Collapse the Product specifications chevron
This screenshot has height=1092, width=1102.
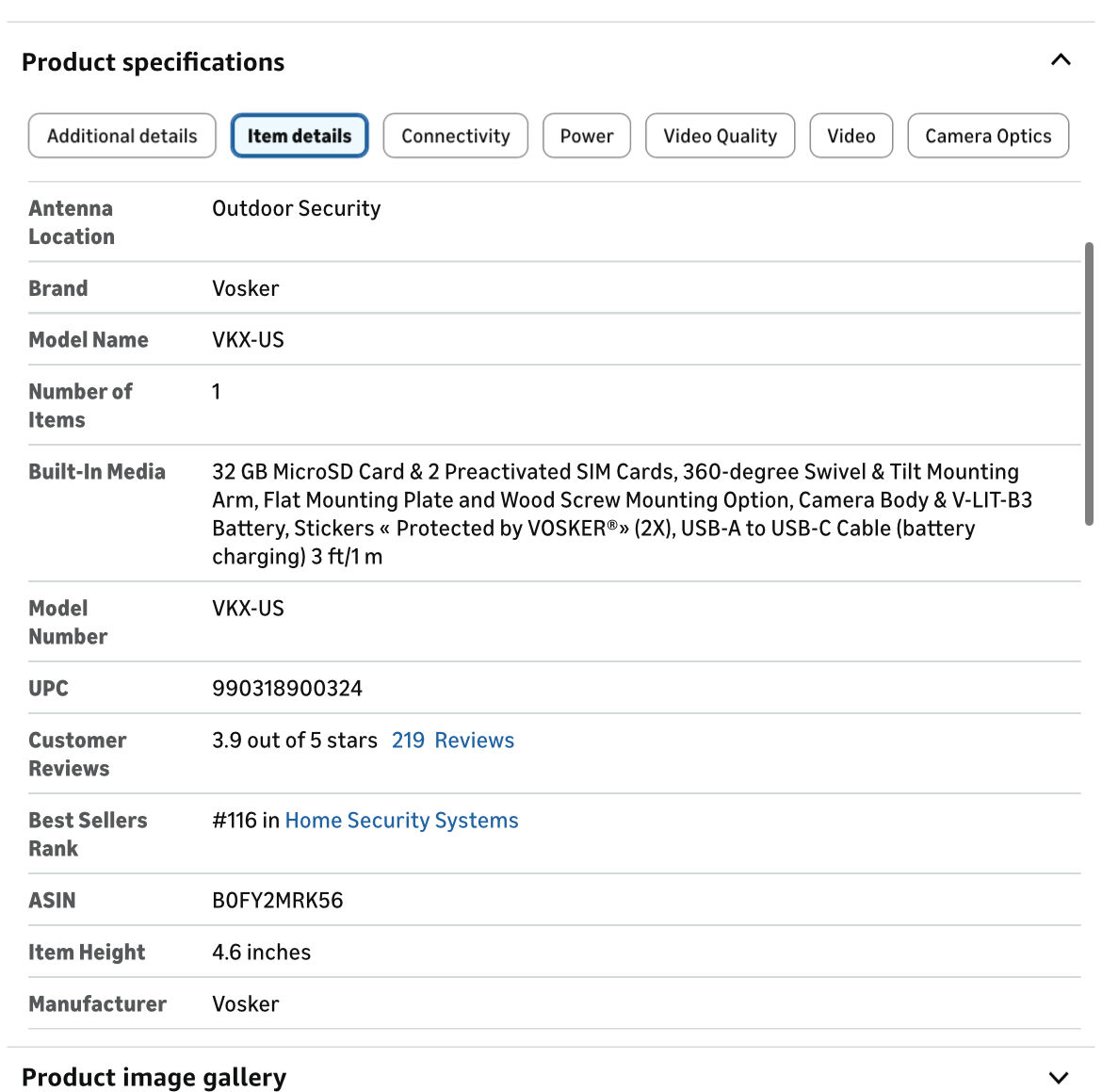1061,60
